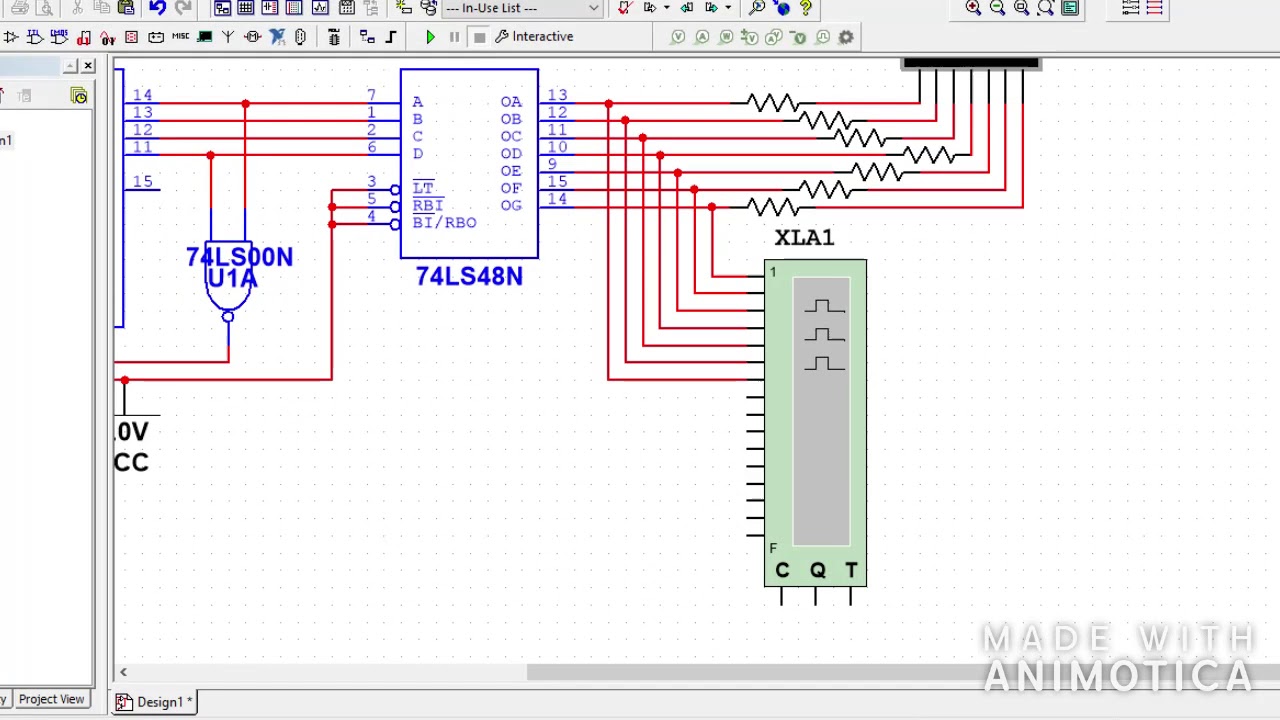This screenshot has height=720, width=1280.
Task: Place an RF component
Action: pos(228,37)
